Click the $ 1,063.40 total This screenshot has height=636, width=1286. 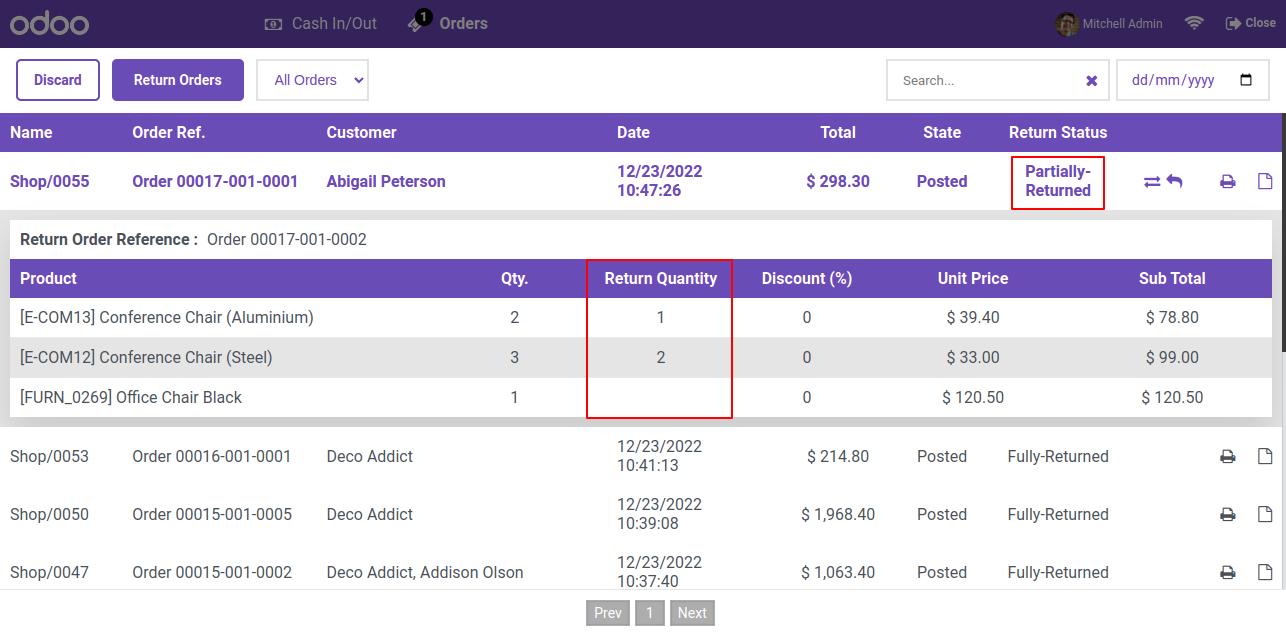click(x=838, y=572)
